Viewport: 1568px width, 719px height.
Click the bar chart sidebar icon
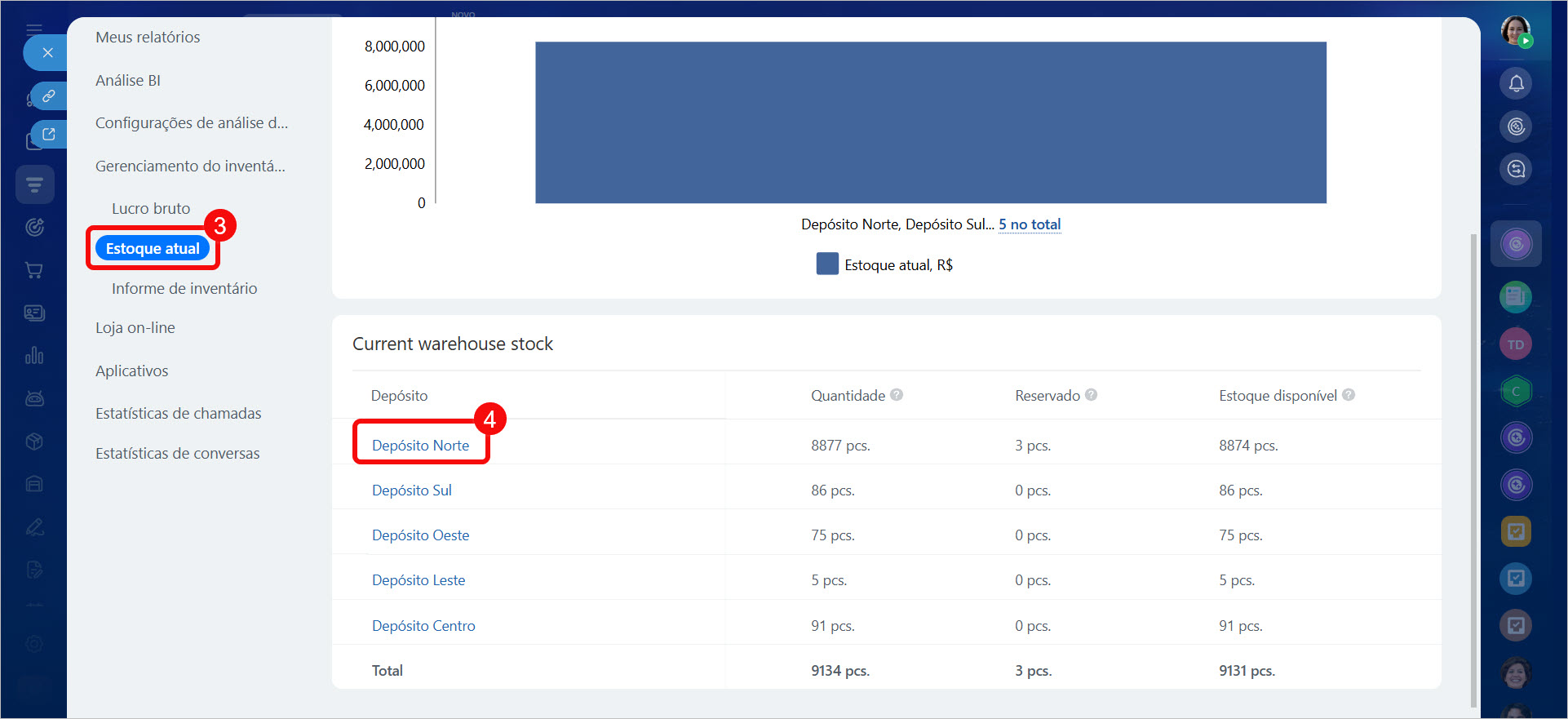tap(34, 356)
